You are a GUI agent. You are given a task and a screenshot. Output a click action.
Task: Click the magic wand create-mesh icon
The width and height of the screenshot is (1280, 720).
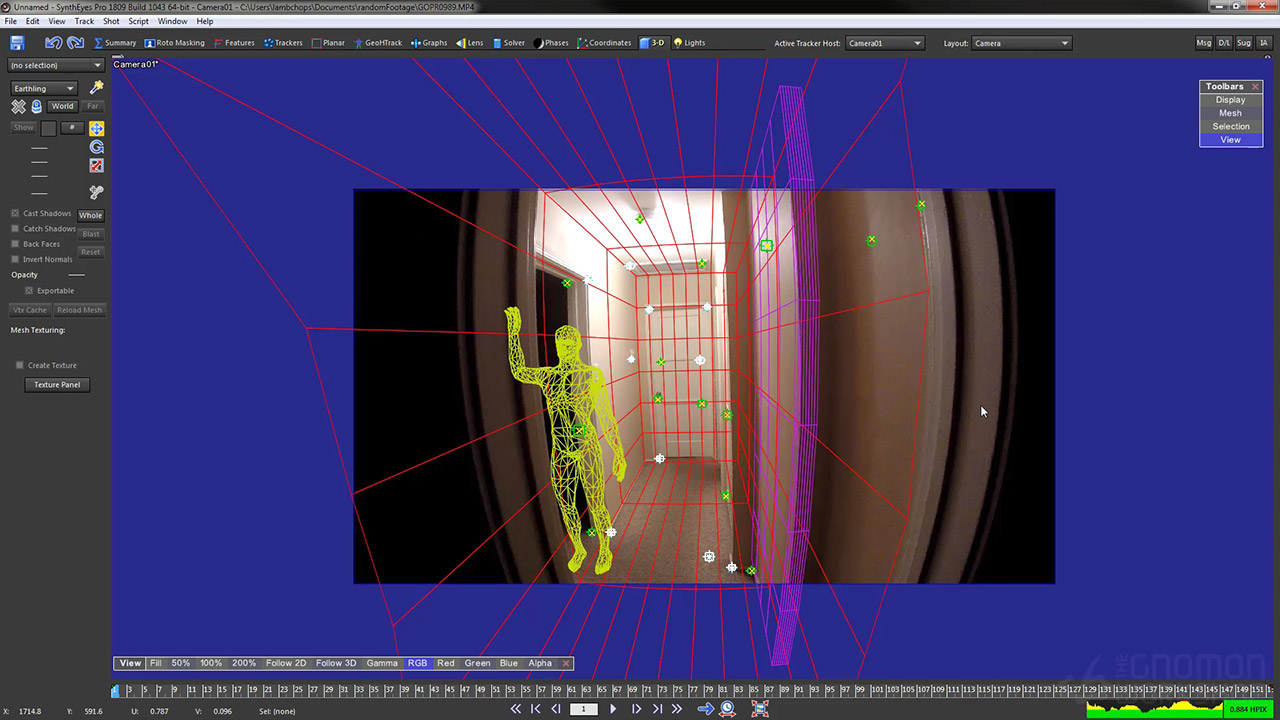click(x=97, y=88)
